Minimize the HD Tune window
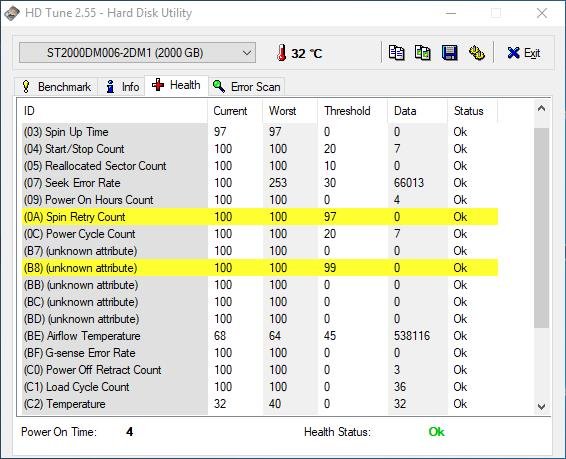566x459 pixels. point(451,13)
